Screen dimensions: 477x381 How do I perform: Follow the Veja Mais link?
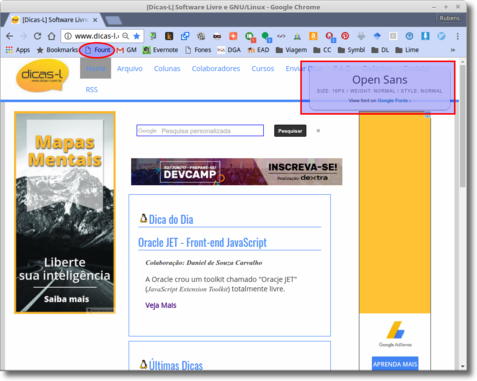click(161, 305)
